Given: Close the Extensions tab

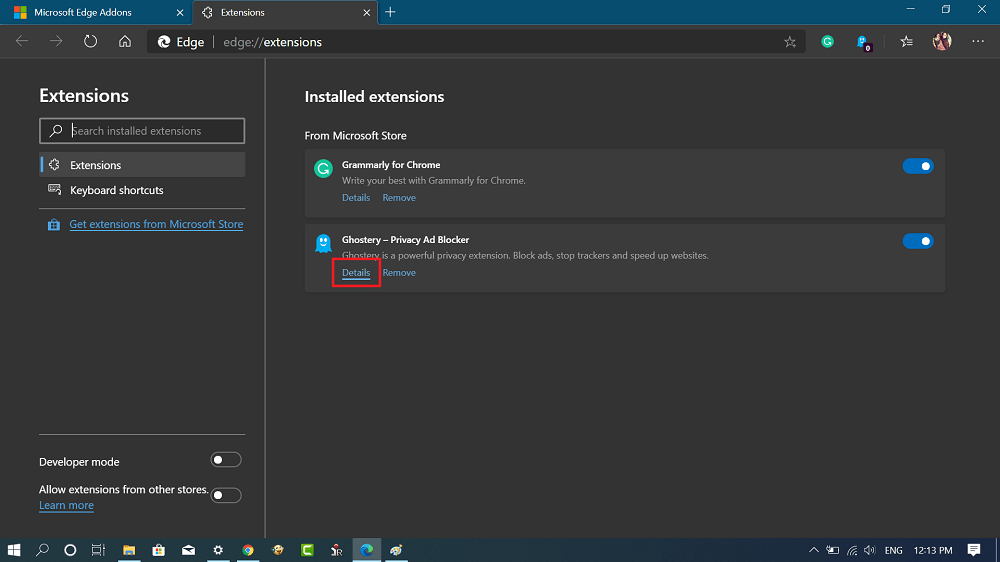Looking at the screenshot, I should (367, 12).
